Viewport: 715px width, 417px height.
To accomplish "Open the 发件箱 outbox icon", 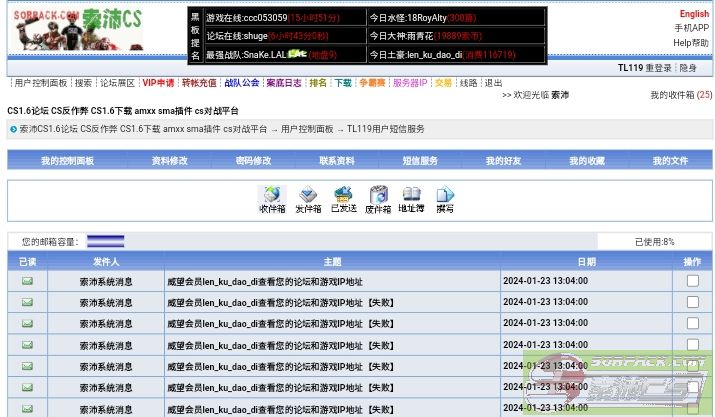I will [x=308, y=199].
